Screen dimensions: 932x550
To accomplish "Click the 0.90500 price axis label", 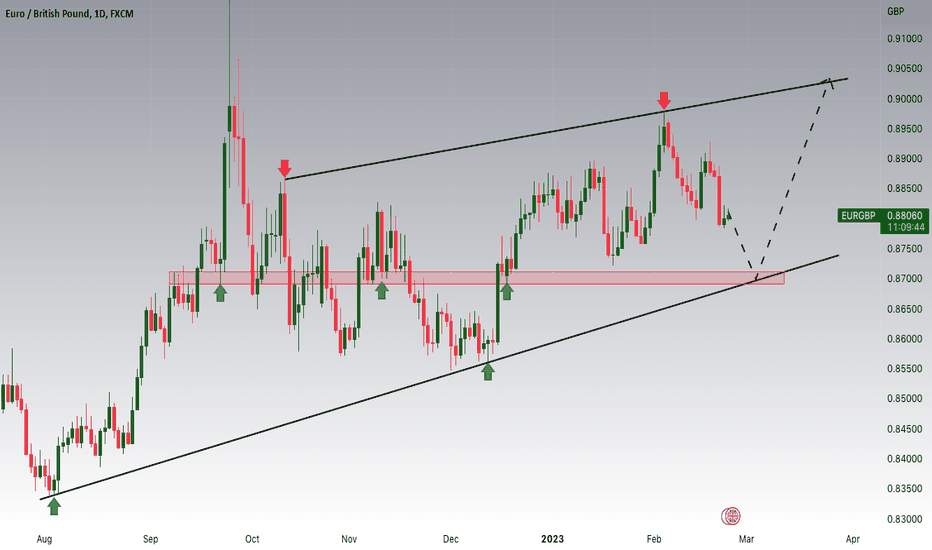I will pyautogui.click(x=905, y=68).
